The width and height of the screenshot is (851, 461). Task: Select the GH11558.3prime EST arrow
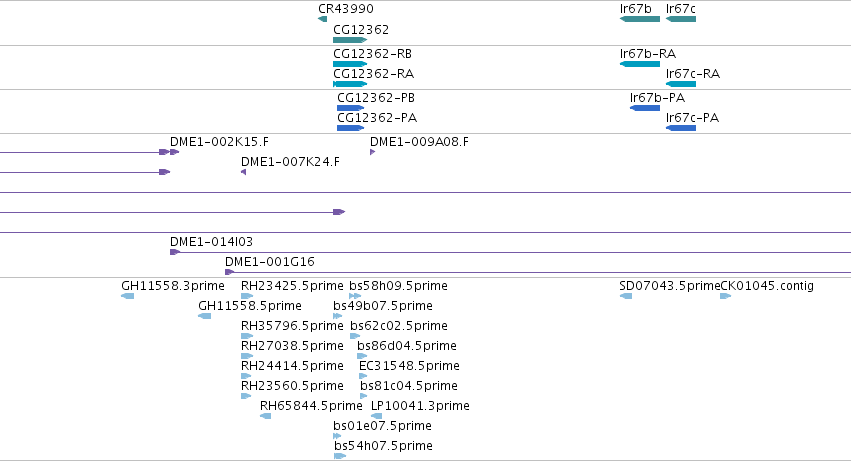point(128,296)
